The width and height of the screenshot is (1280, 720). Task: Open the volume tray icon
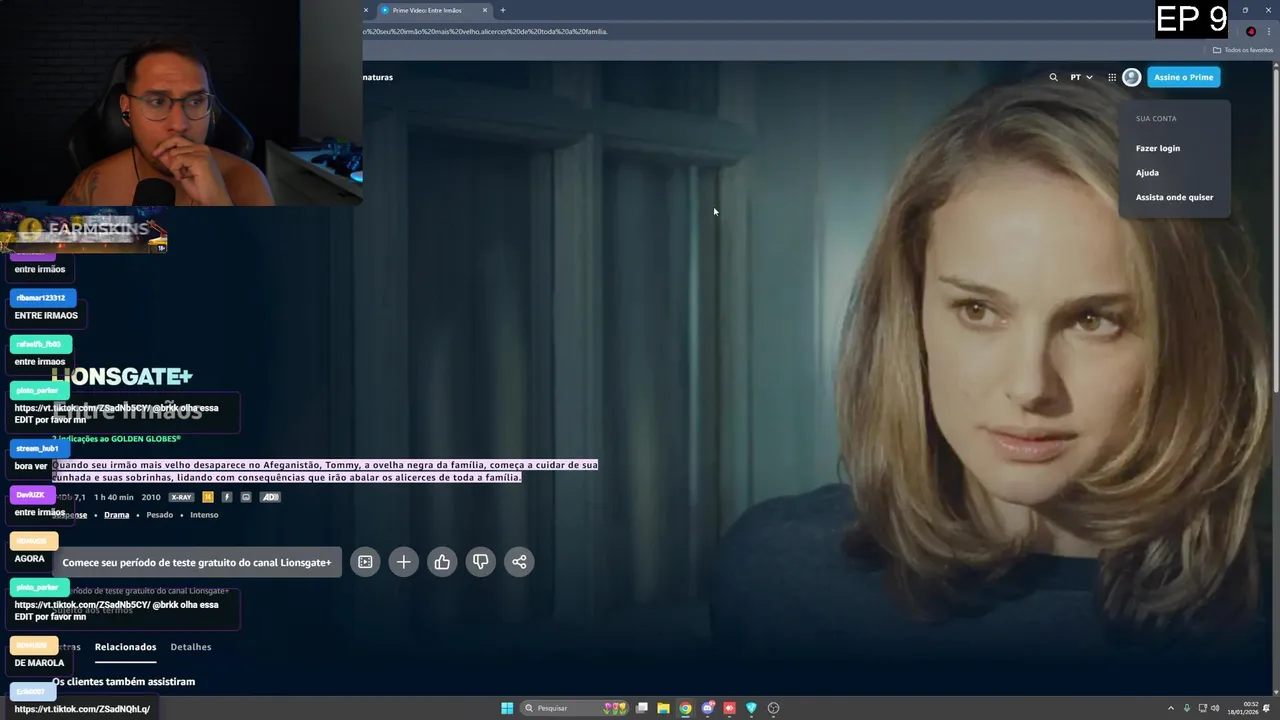[x=1215, y=708]
